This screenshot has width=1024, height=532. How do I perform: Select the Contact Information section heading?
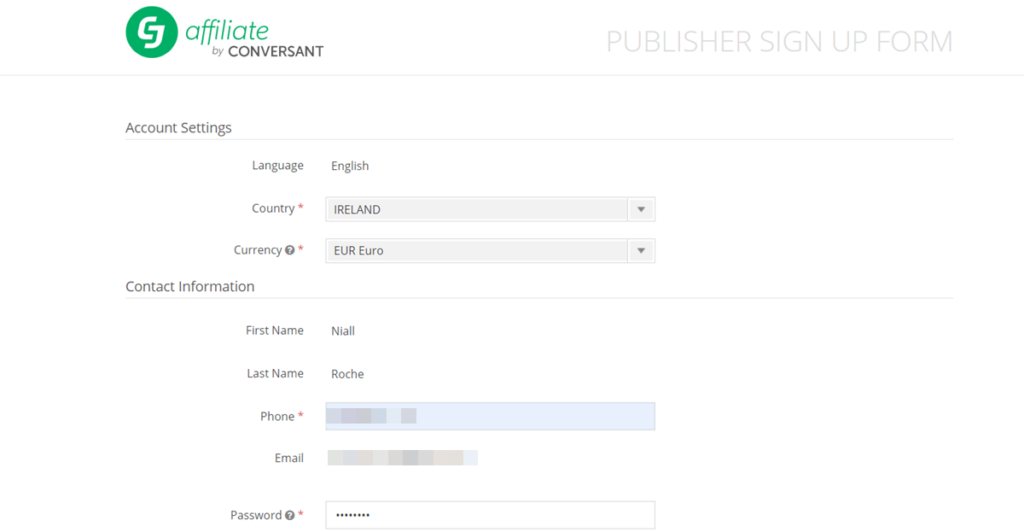pos(190,287)
